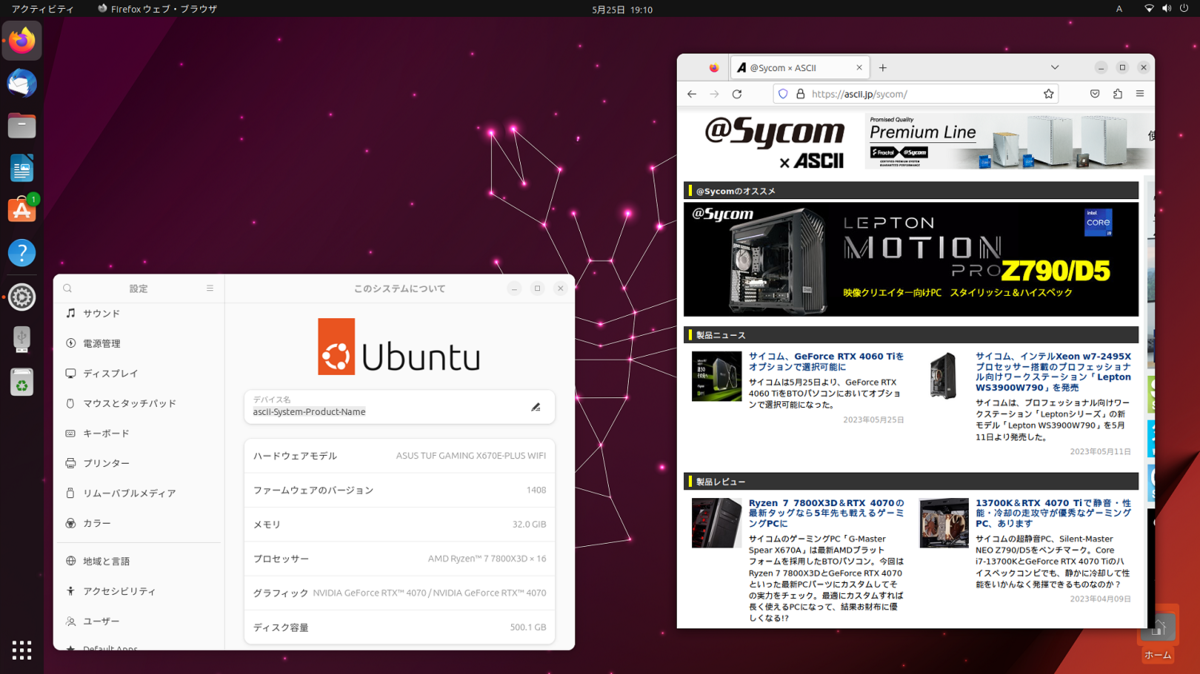This screenshot has width=1200, height=674.
Task: Select サウンド in the Settings sidebar
Action: click(139, 313)
